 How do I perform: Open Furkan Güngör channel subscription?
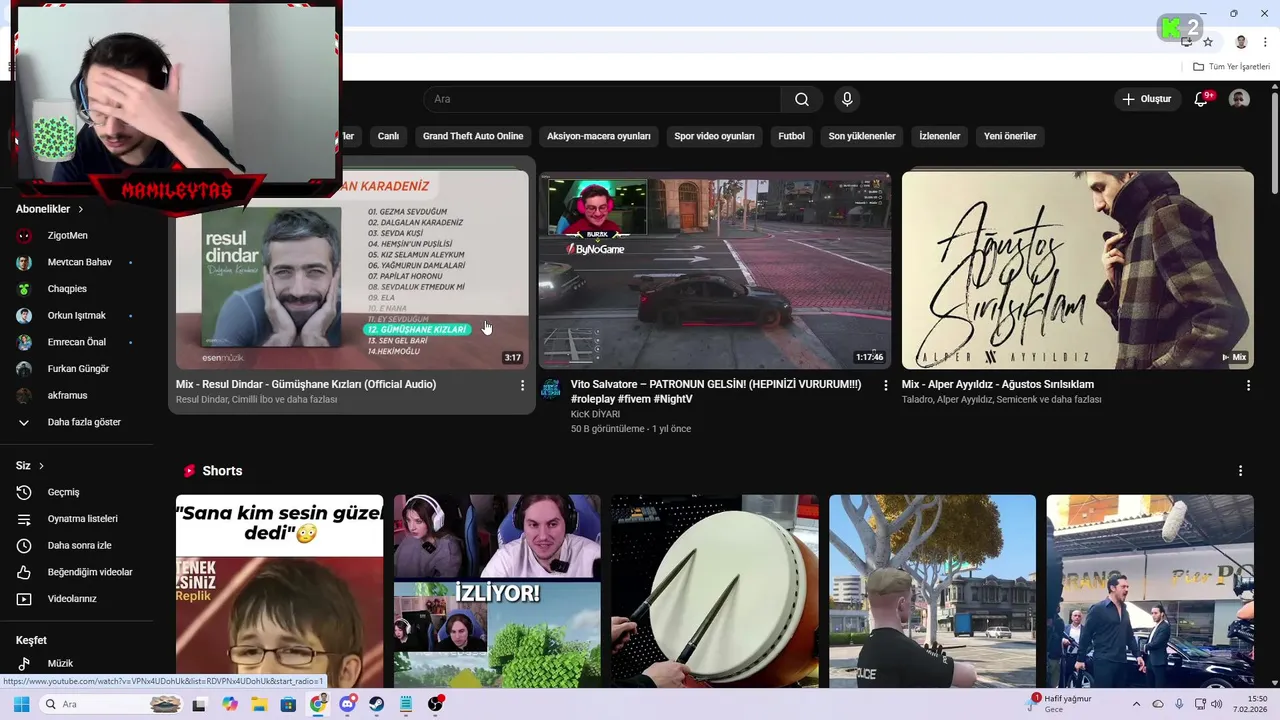click(x=78, y=369)
